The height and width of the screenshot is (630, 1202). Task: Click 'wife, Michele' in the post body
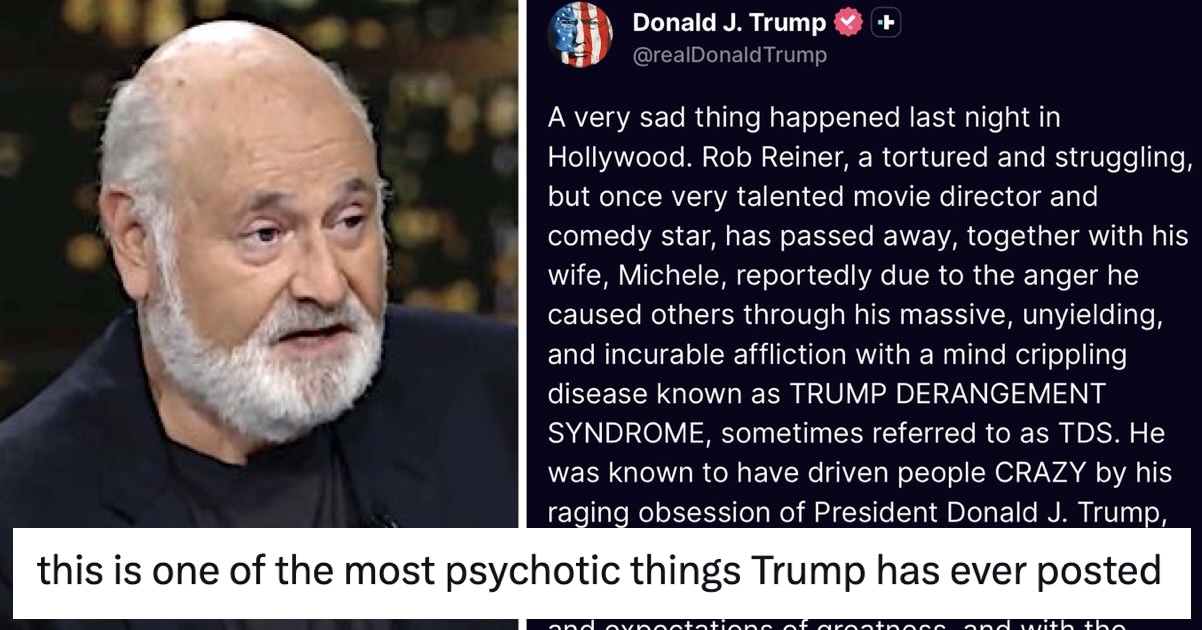628,275
